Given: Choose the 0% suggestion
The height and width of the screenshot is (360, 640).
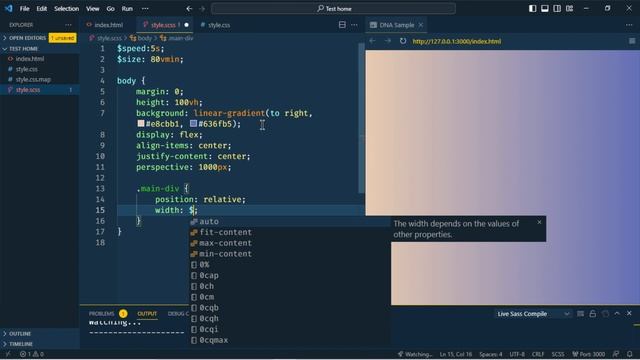Looking at the screenshot, I should (x=289, y=264).
